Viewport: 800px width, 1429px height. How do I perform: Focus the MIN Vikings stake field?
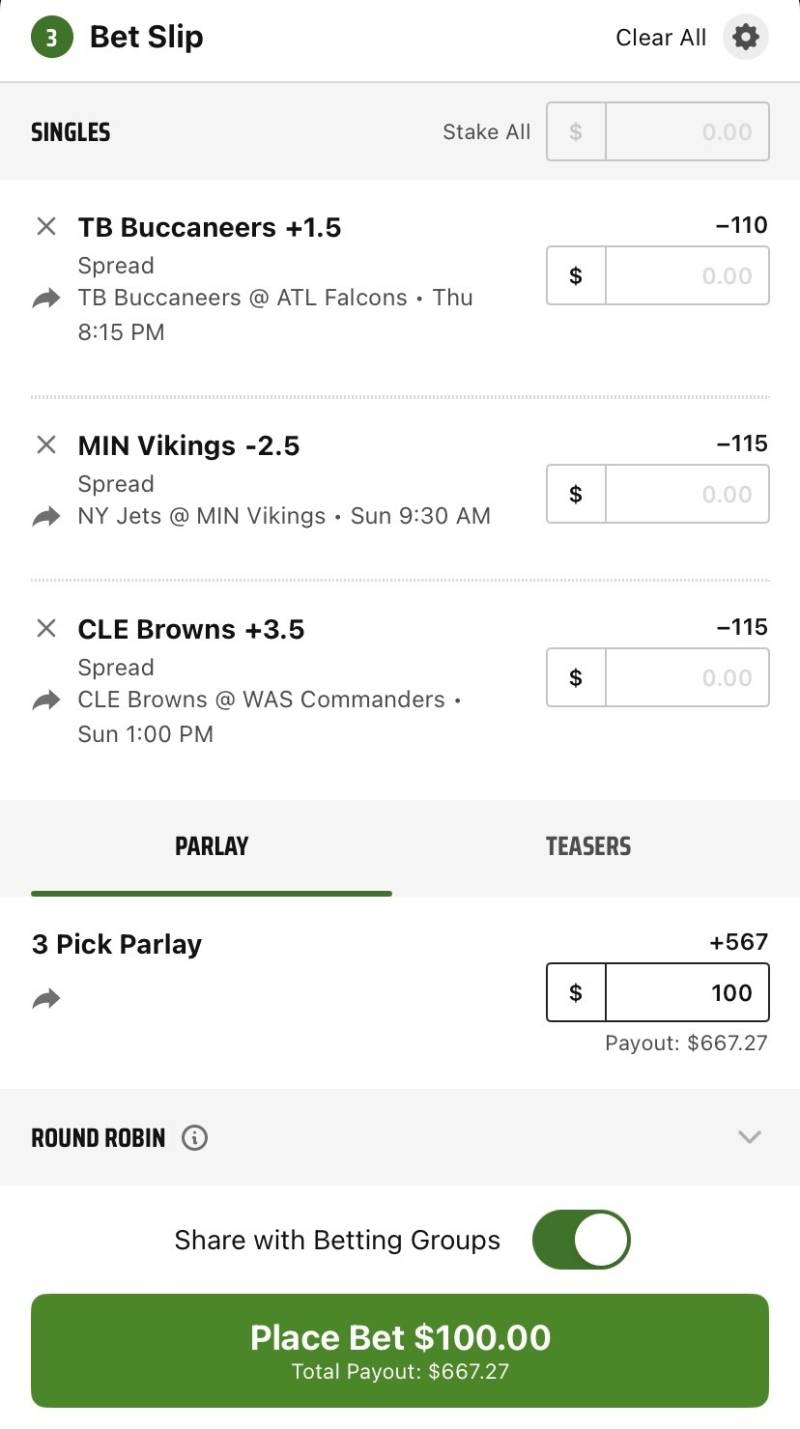point(687,494)
